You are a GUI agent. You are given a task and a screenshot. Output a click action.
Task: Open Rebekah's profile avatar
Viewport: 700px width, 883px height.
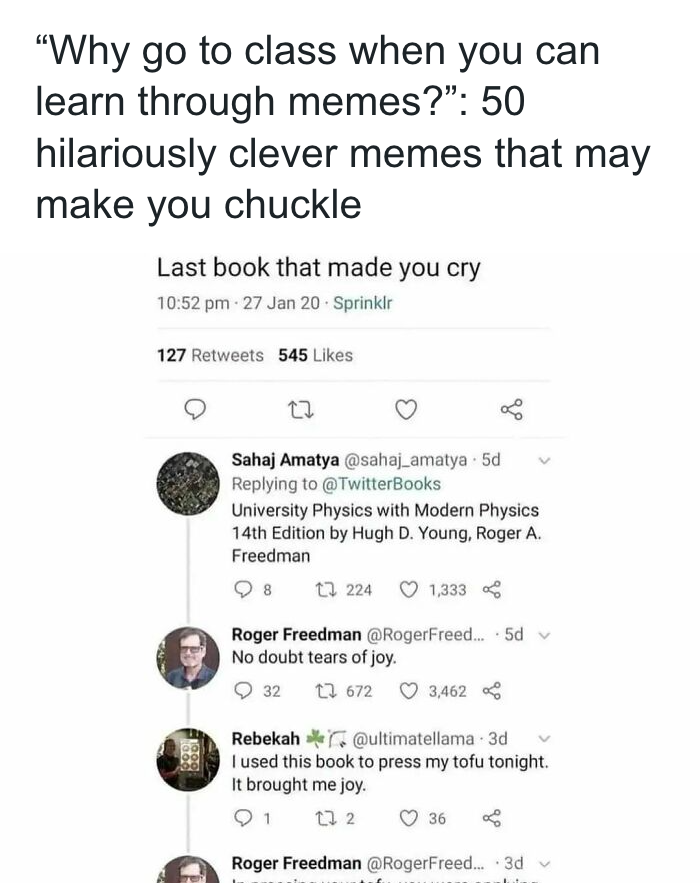point(188,760)
